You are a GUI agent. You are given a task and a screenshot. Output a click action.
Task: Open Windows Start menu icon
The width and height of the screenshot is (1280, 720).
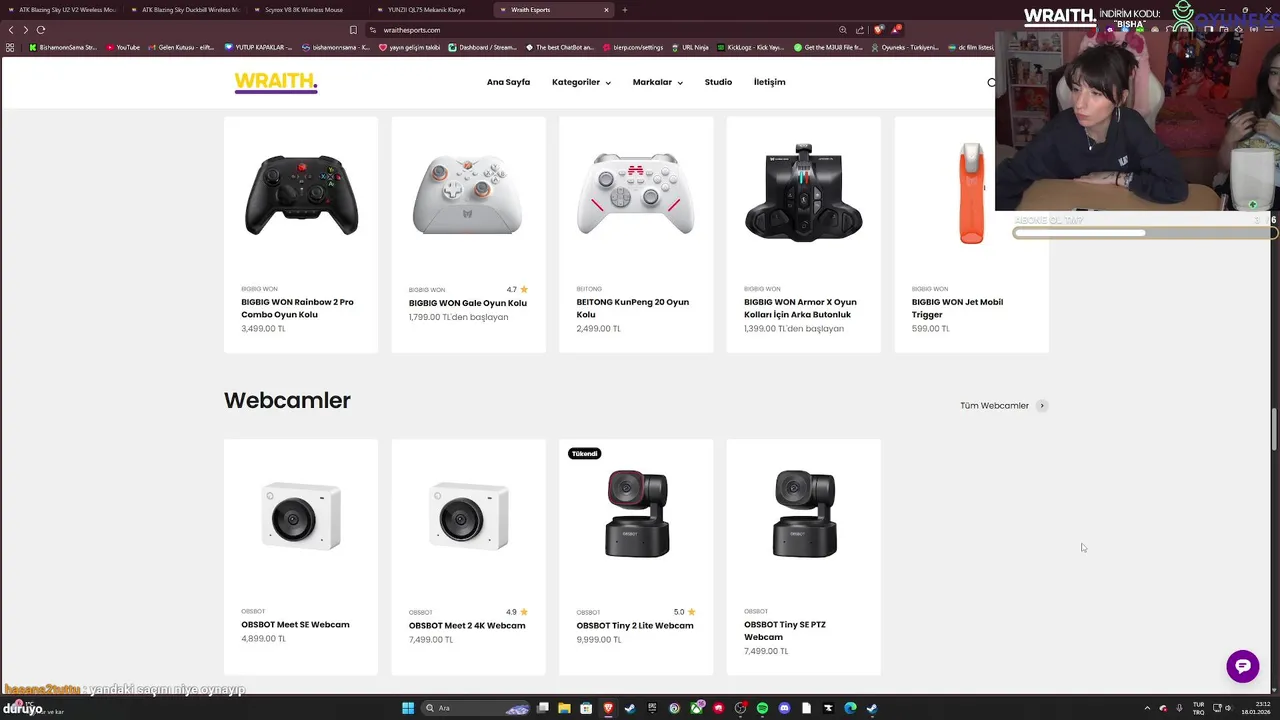coord(408,708)
